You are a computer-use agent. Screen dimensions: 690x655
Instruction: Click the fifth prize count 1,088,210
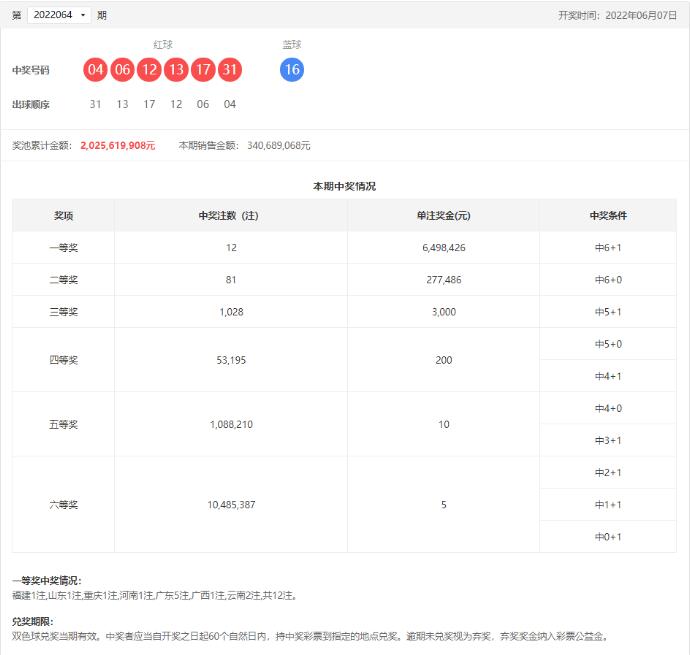(231, 424)
